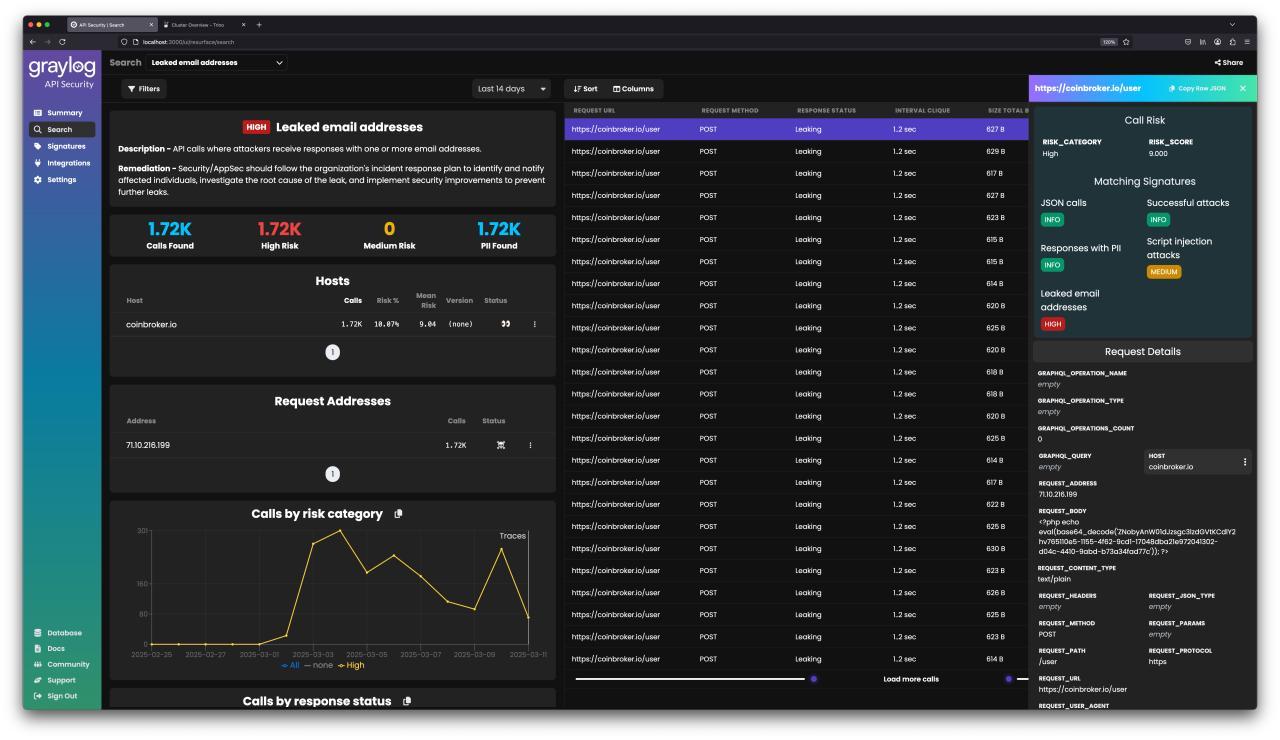Go to page 1 of Request Addresses
The width and height of the screenshot is (1280, 740).
tap(333, 474)
